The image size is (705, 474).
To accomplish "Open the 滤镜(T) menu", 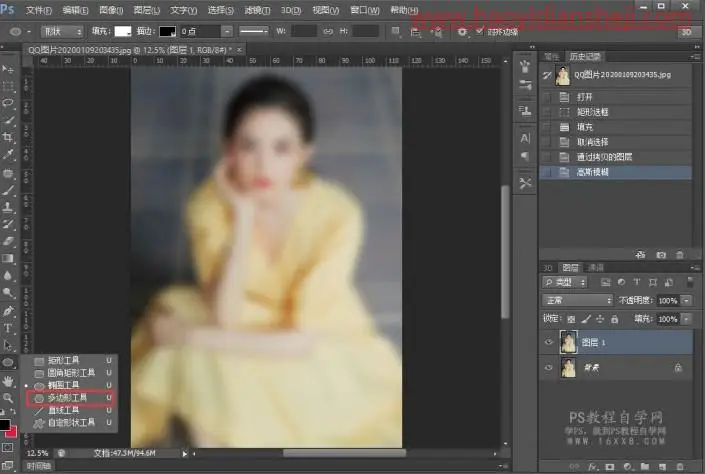I will coord(257,10).
